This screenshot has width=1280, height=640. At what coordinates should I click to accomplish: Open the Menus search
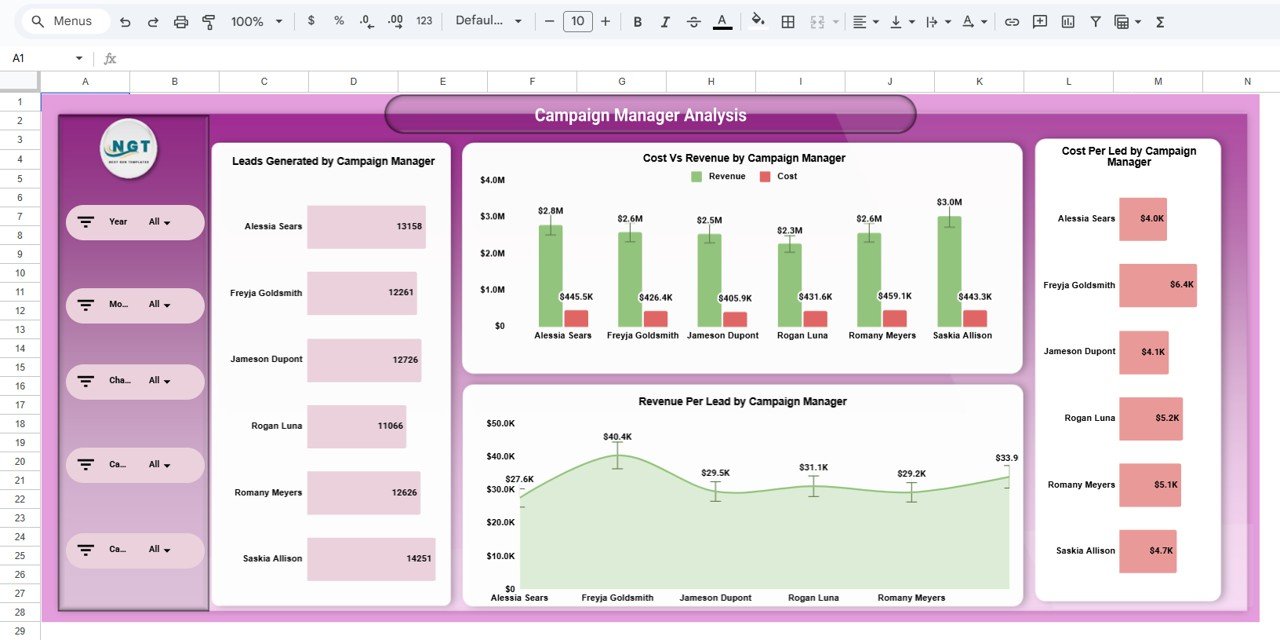coord(62,20)
